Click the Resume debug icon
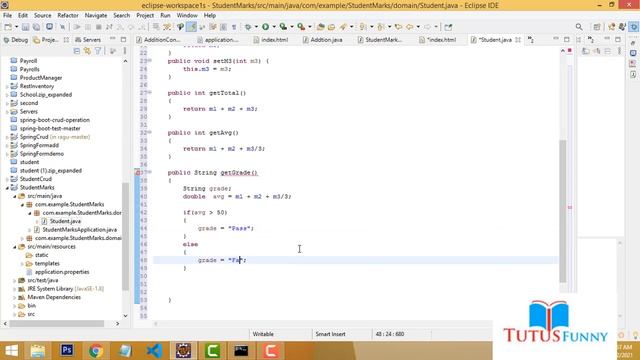Image resolution: width=640 pixels, height=360 pixels. (x=77, y=27)
